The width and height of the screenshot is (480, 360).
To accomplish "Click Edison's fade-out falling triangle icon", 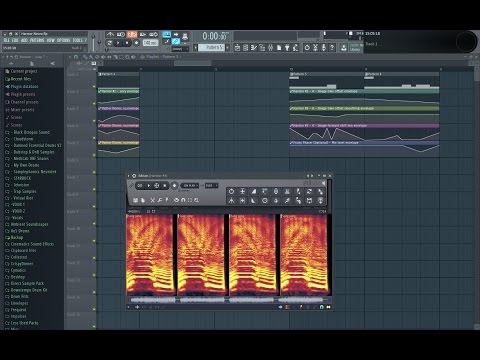I will coord(254,201).
